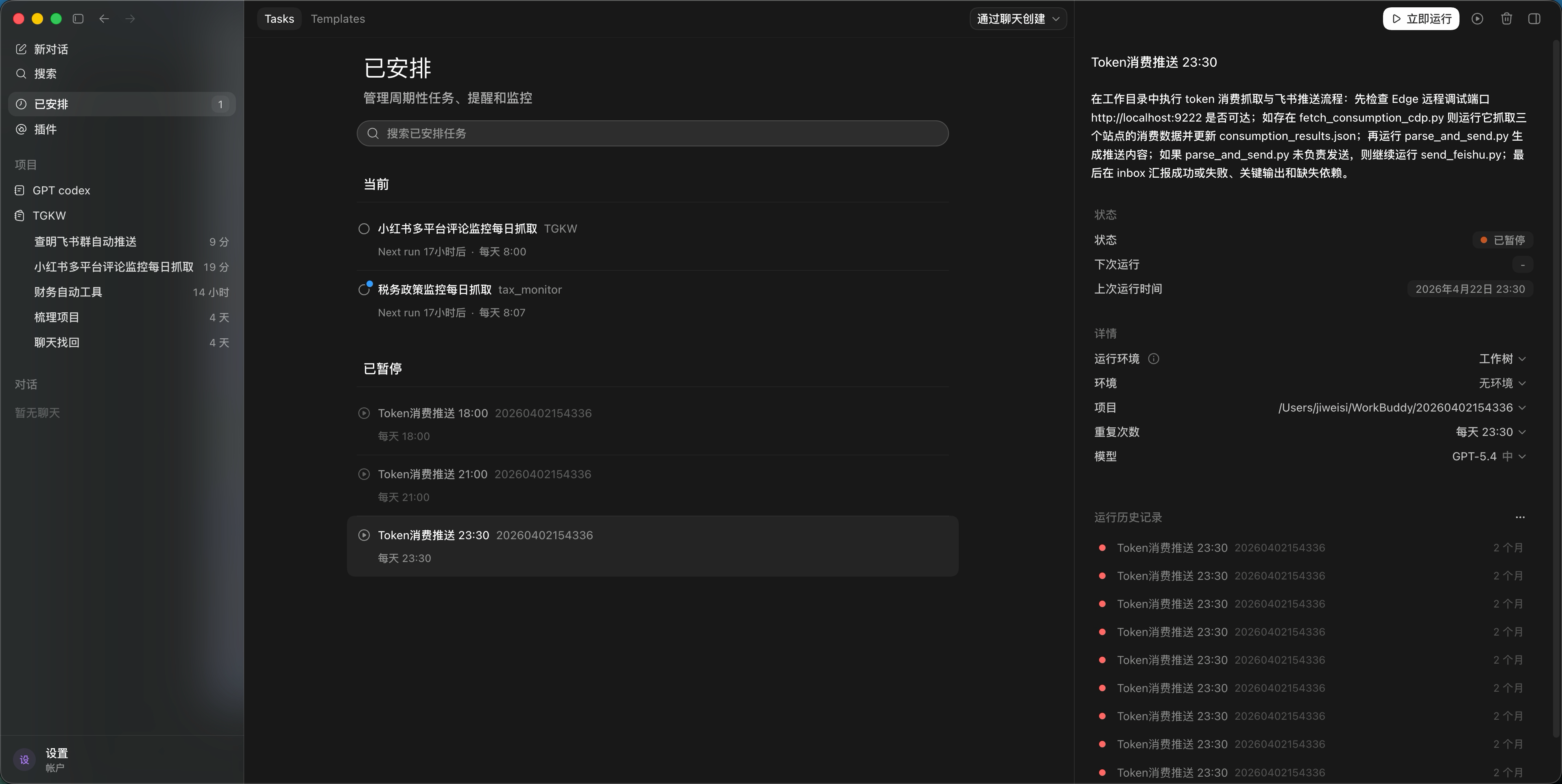Screen dimensions: 1562x784
Task: Click the 已安排 badge count 1
Action: coord(220,104)
